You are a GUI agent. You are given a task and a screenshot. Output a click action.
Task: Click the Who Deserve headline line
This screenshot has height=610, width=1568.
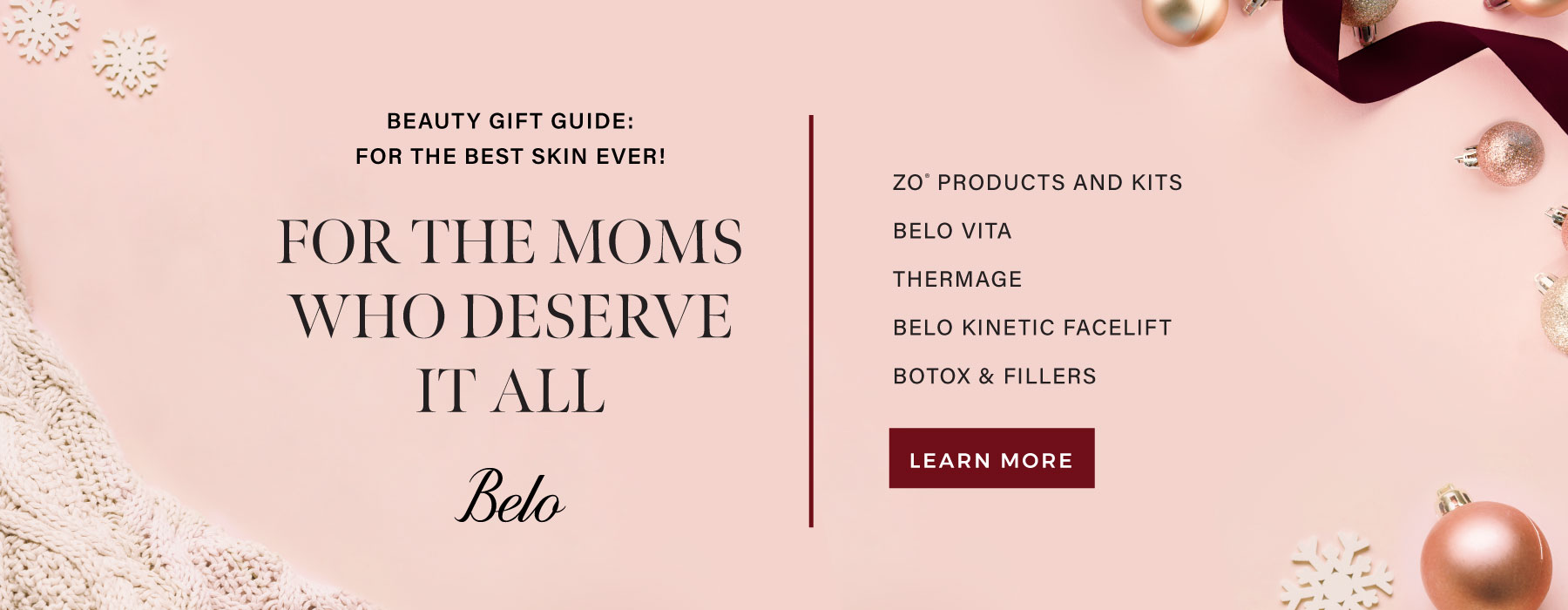510,316
